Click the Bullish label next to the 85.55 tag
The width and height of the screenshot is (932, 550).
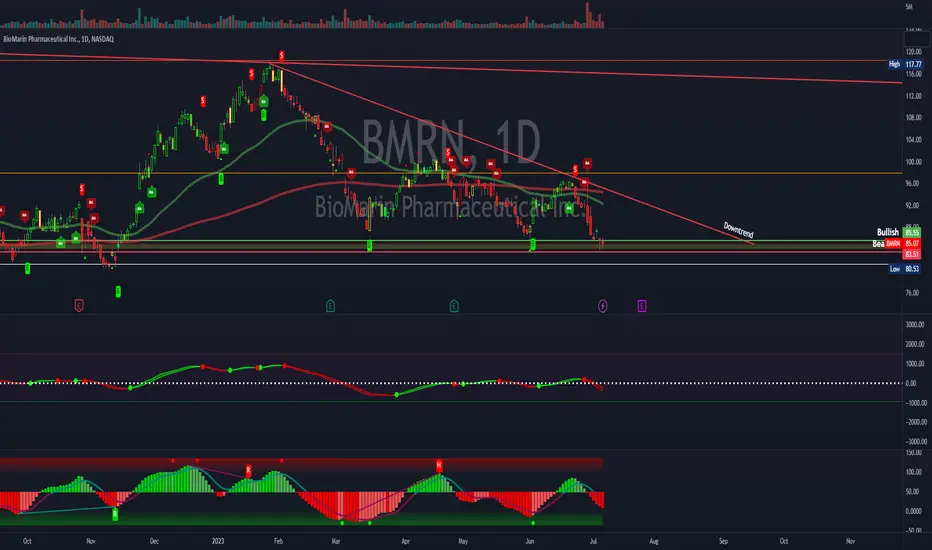point(888,232)
